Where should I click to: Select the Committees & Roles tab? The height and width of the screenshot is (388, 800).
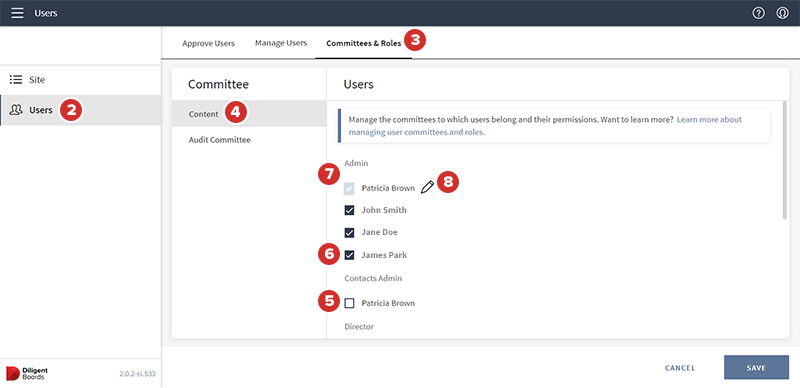coord(364,43)
